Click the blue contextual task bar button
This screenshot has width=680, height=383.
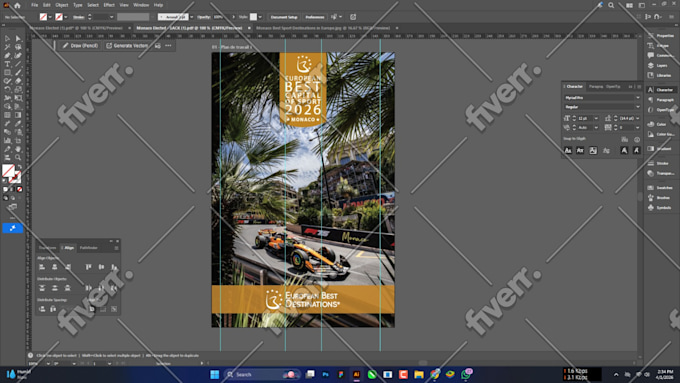(x=13, y=228)
